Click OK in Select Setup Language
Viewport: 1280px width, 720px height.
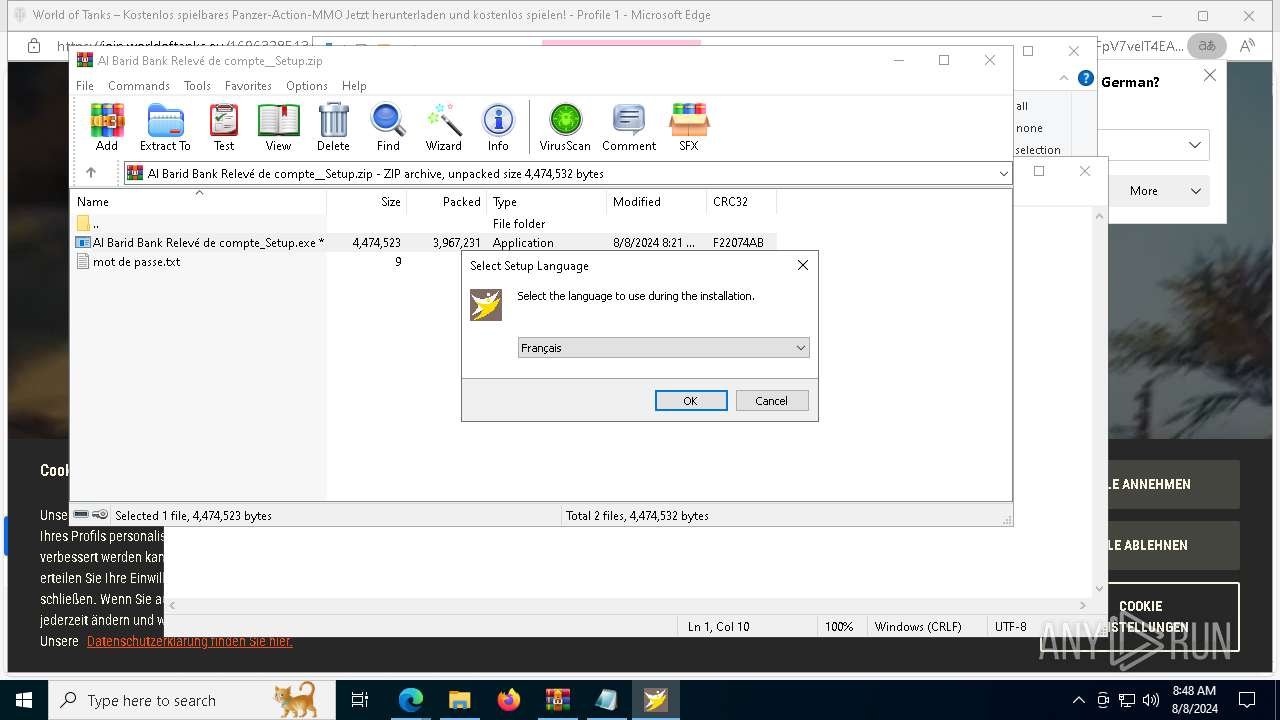click(x=691, y=400)
